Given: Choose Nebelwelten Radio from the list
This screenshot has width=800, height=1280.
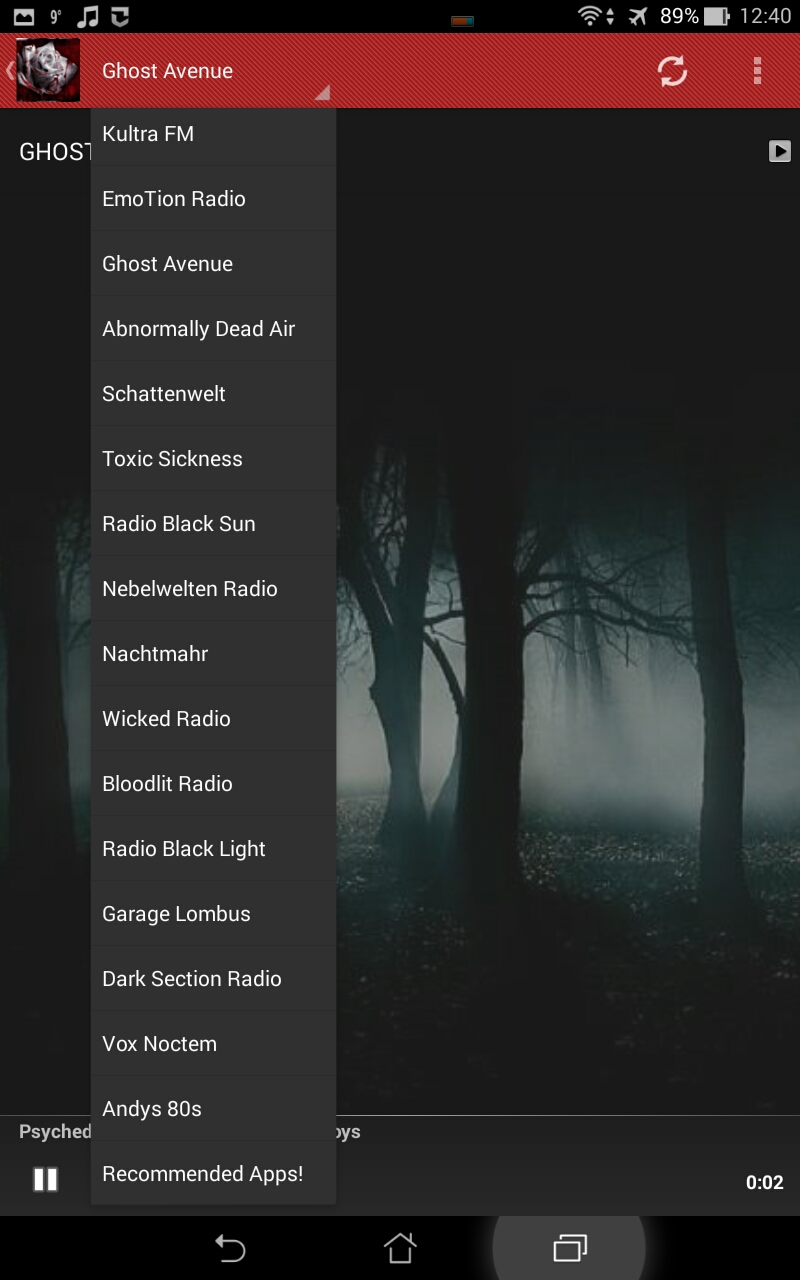Looking at the screenshot, I should pyautogui.click(x=189, y=588).
